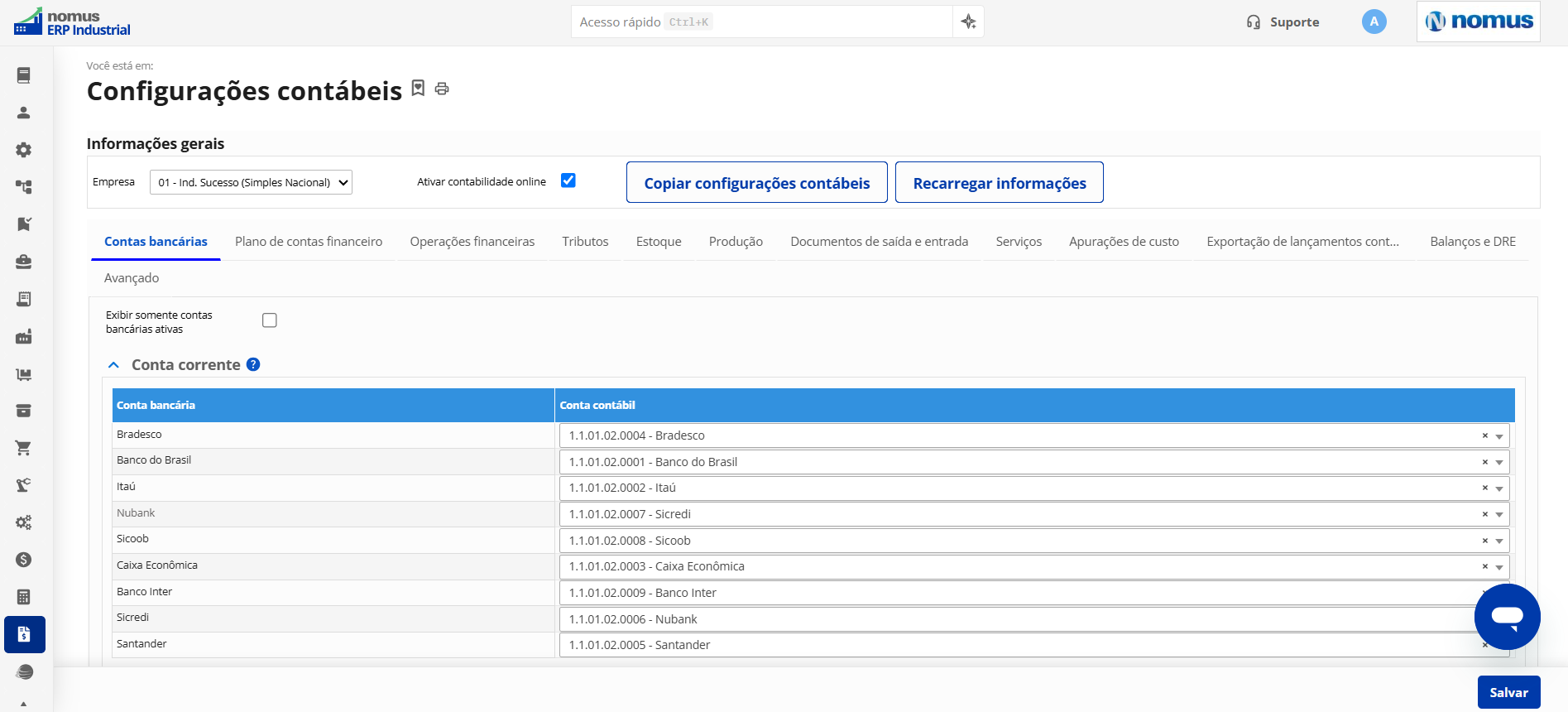Image resolution: width=1568 pixels, height=712 pixels.
Task: Open the robot arm sidebar icon
Action: (x=24, y=485)
